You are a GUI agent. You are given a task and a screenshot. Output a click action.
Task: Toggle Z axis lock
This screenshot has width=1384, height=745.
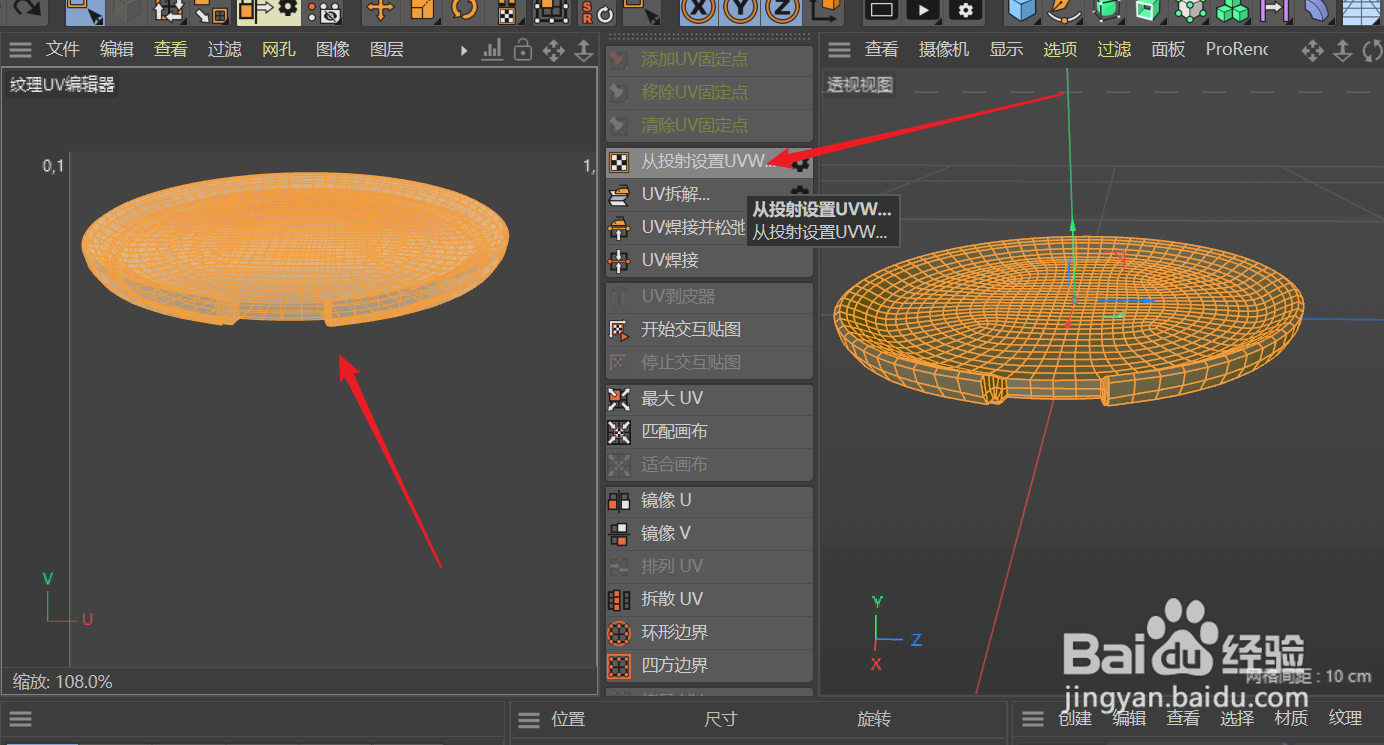click(x=781, y=10)
